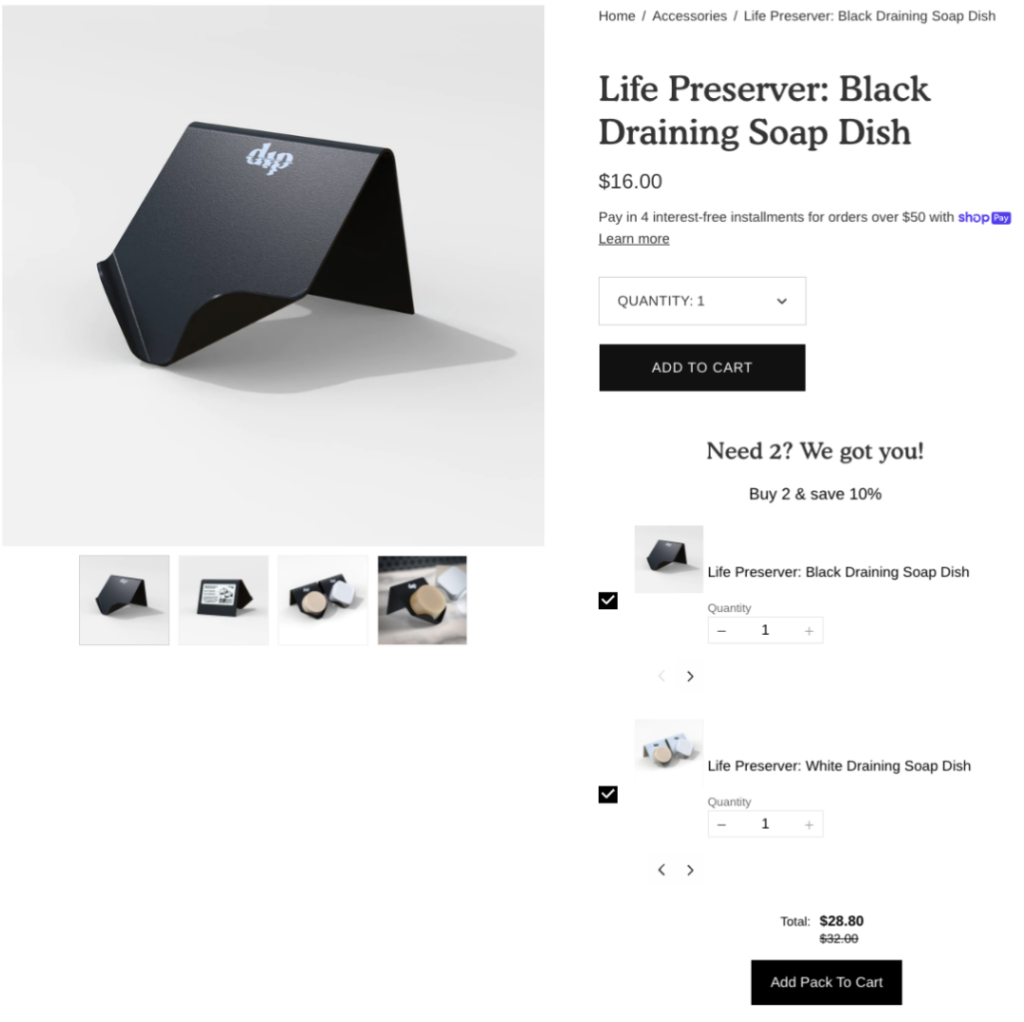Image resolution: width=1024 pixels, height=1022 pixels.
Task: Click Add Pack To Cart button
Action: tap(826, 982)
